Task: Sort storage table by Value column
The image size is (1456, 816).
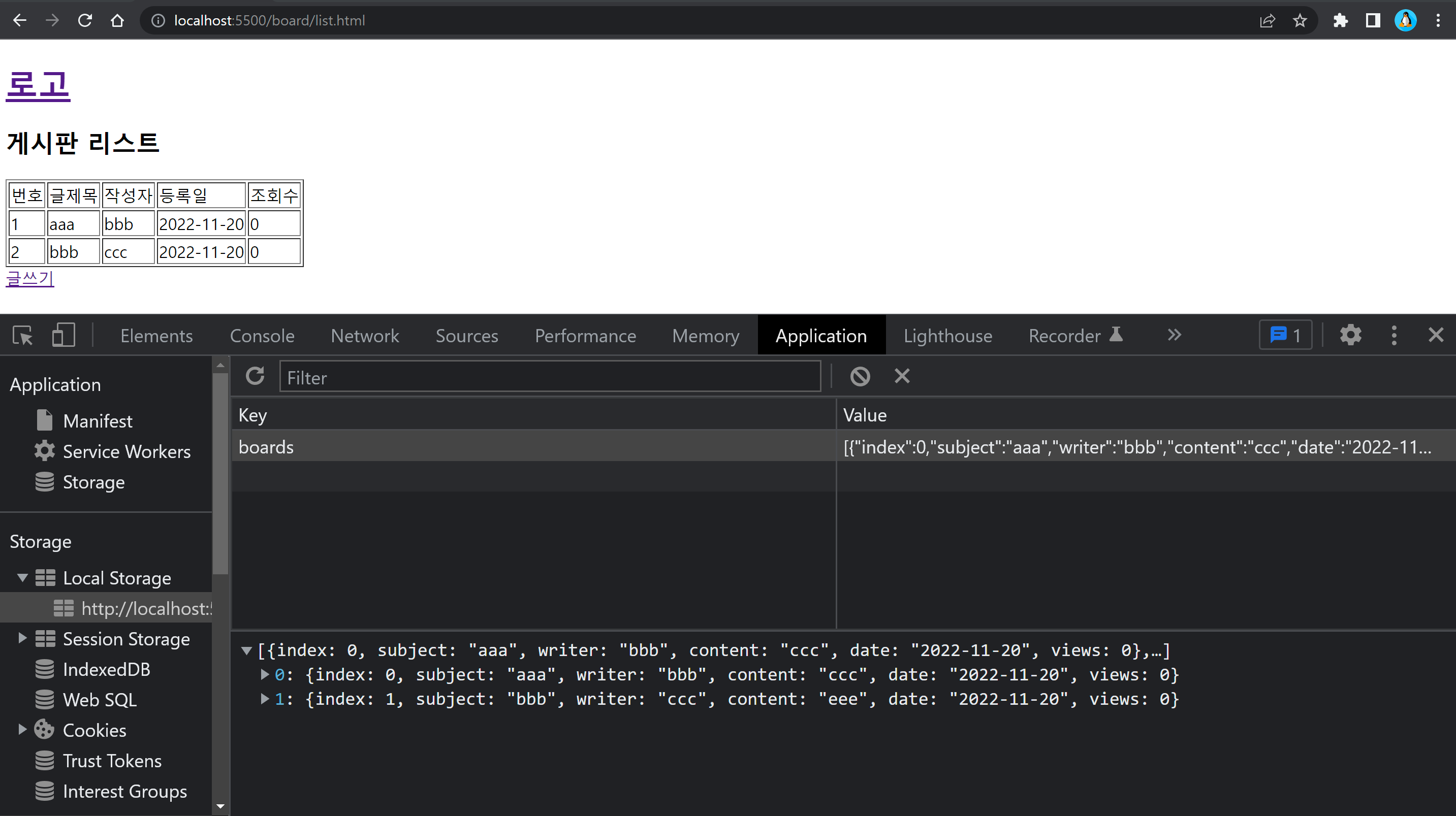Action: point(1146,415)
